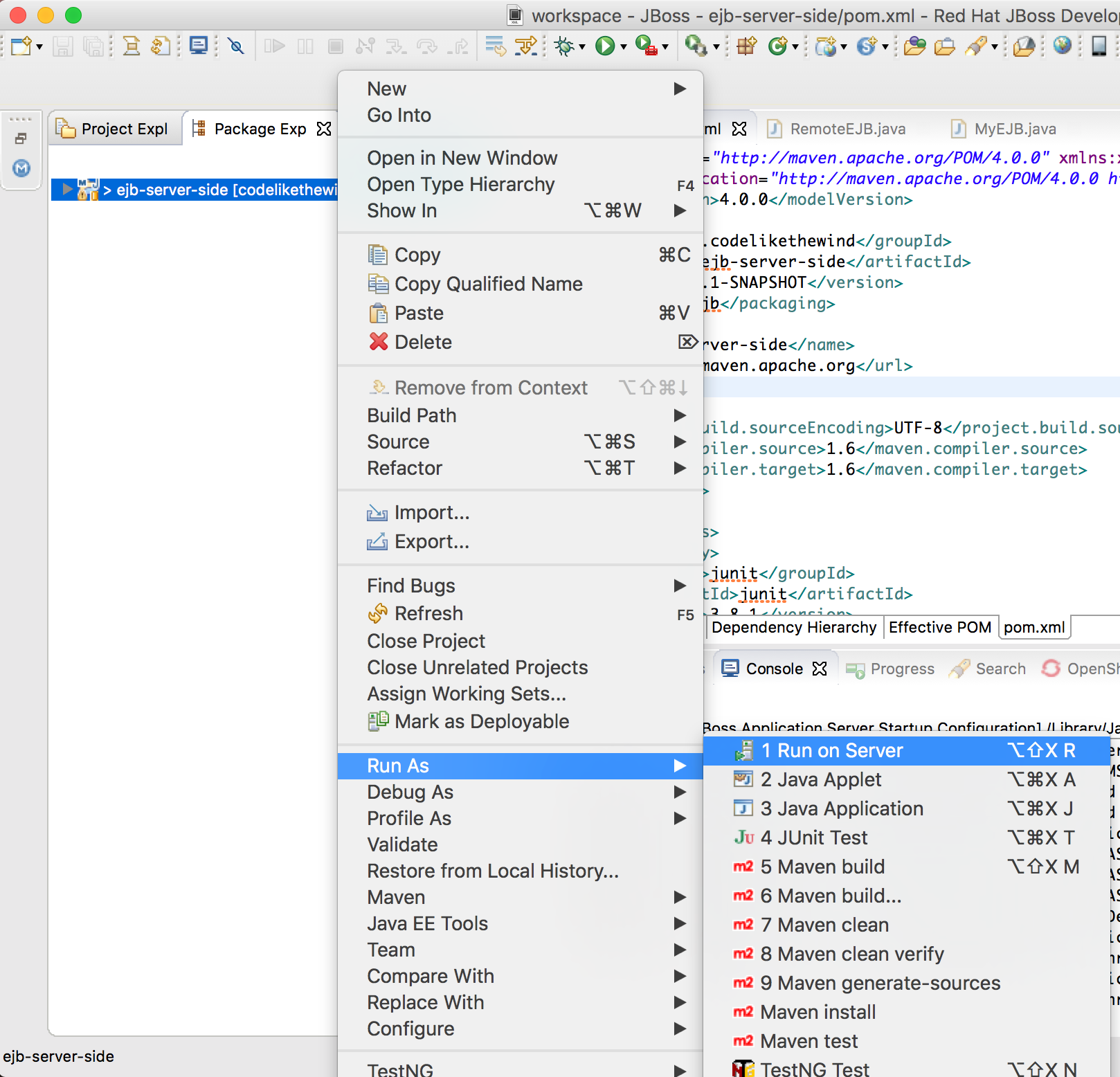Image resolution: width=1120 pixels, height=1077 pixels.
Task: Click the Run Last Tool icon with red toolbox
Action: [647, 46]
